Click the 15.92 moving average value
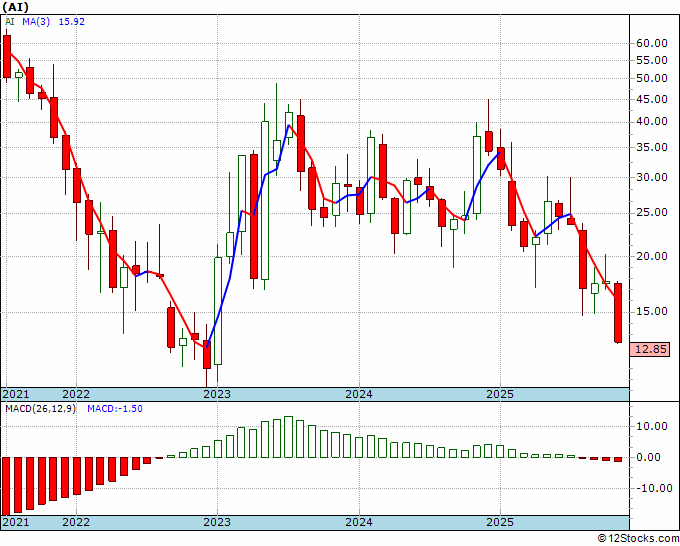 (x=72, y=22)
